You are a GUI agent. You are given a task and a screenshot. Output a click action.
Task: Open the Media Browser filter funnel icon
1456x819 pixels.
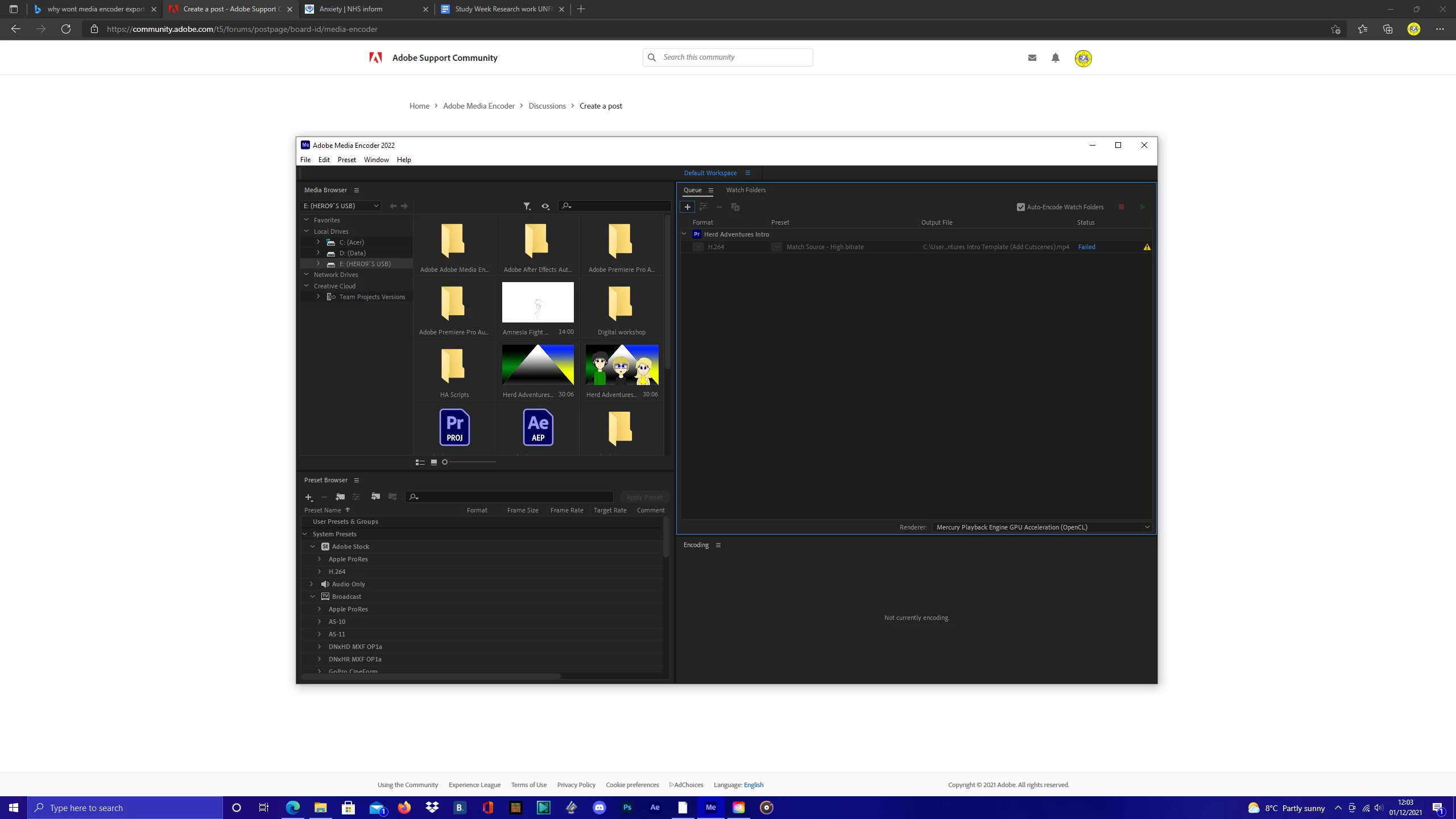click(x=527, y=206)
